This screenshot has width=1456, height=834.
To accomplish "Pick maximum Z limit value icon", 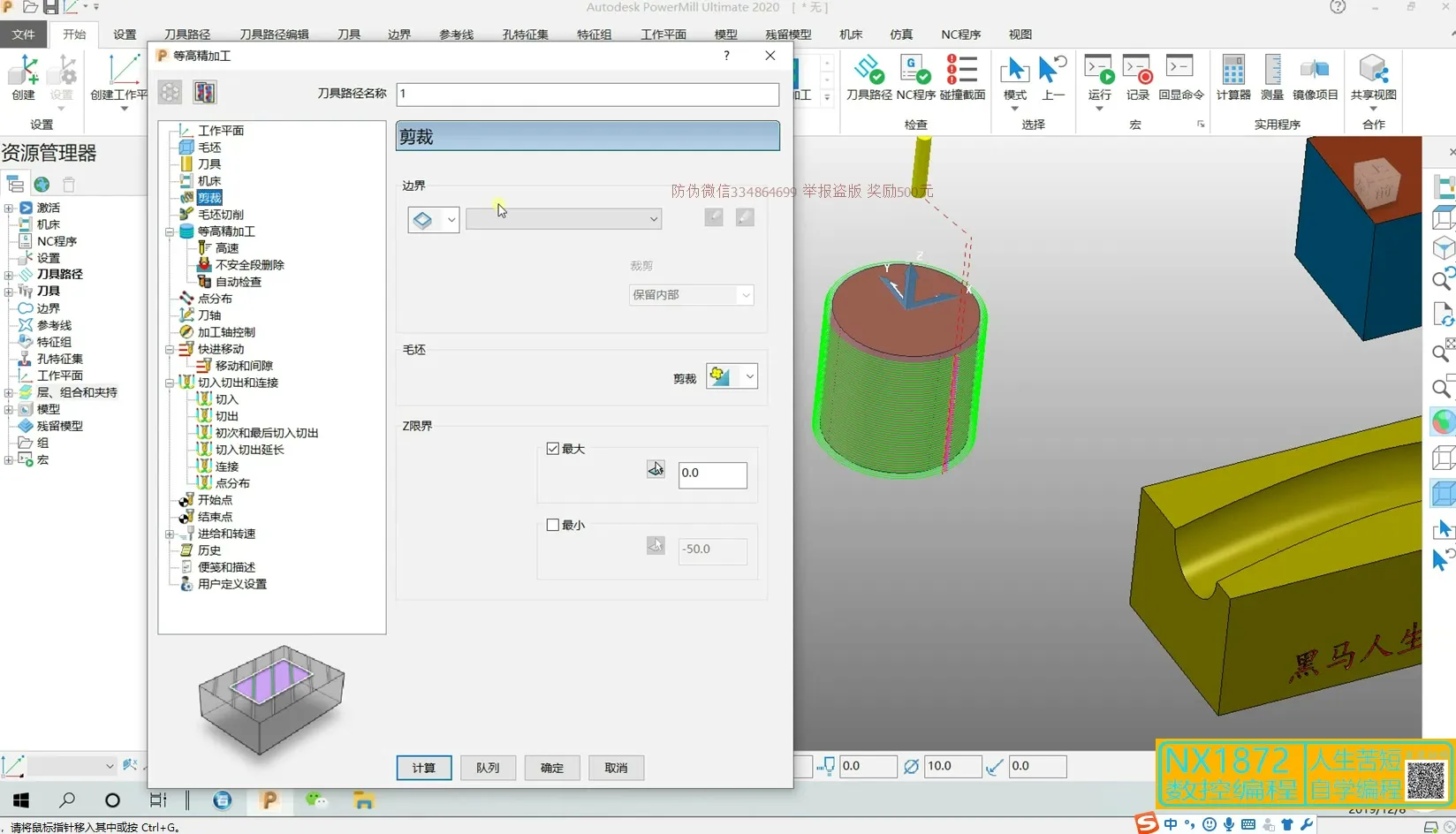I will coord(656,470).
